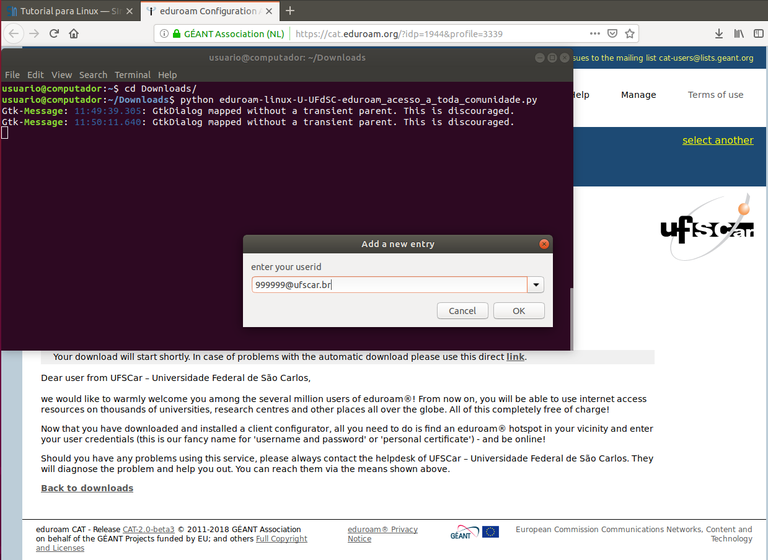Close the eduroam Configuration tab

269,11
